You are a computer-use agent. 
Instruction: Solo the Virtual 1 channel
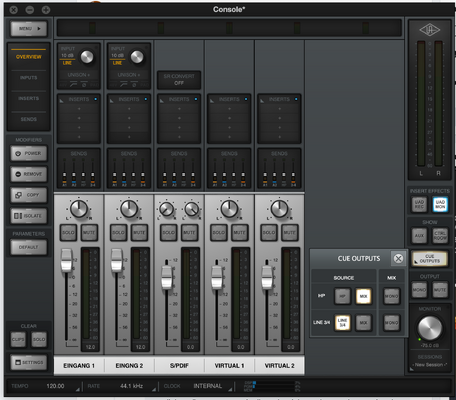[219, 232]
